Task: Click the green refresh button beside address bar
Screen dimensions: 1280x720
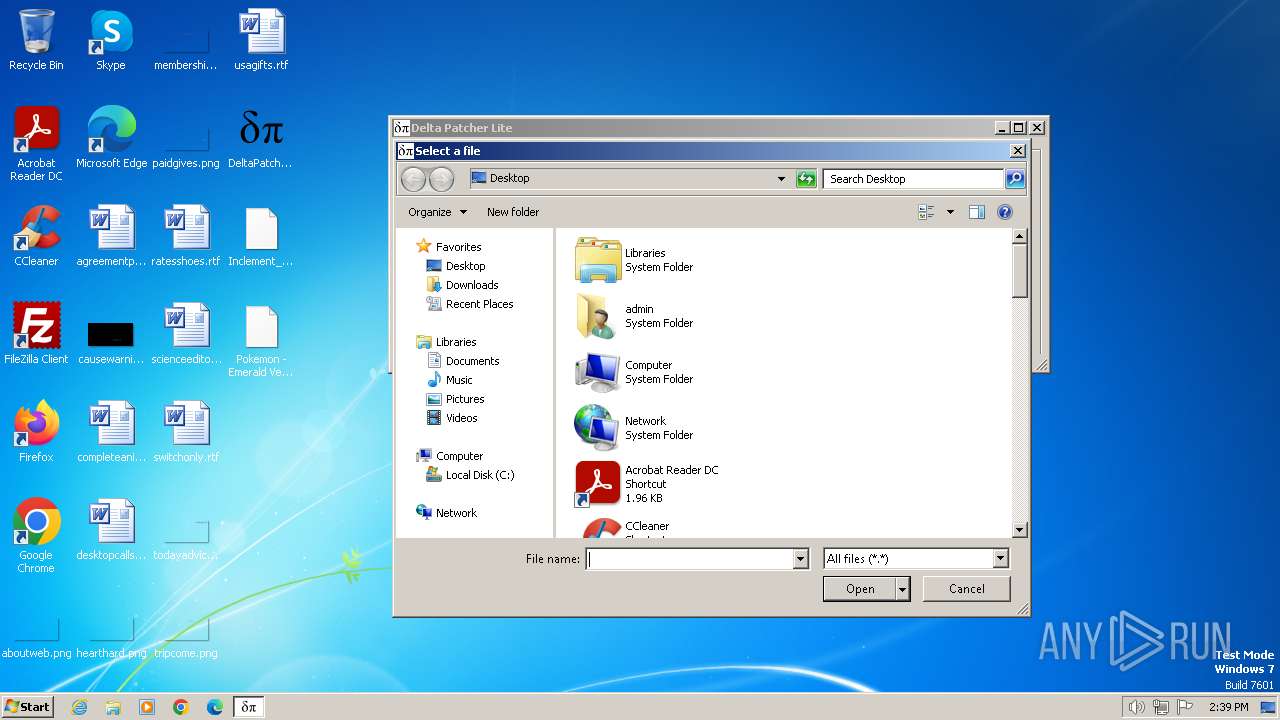Action: [806, 179]
